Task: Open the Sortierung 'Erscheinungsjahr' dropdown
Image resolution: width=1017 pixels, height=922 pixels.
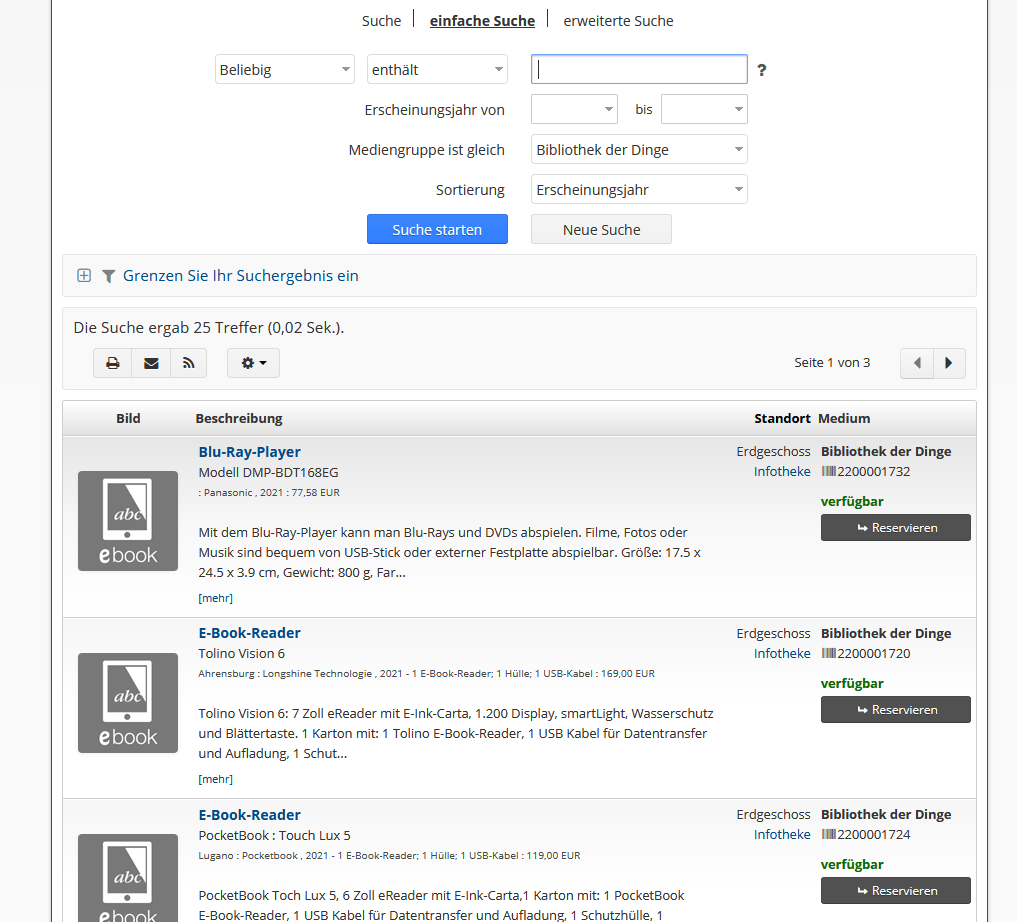Action: coord(639,190)
